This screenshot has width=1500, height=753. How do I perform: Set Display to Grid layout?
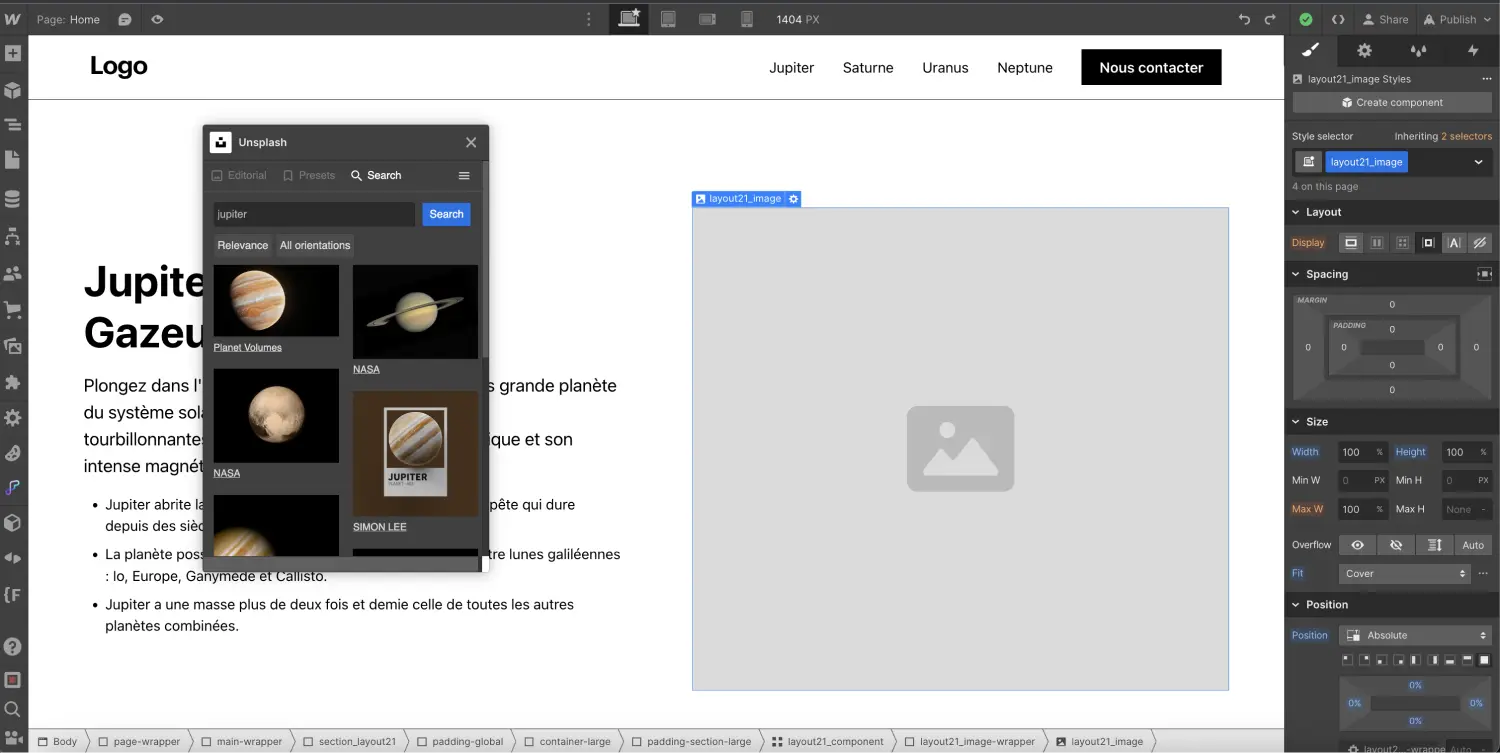1403,242
